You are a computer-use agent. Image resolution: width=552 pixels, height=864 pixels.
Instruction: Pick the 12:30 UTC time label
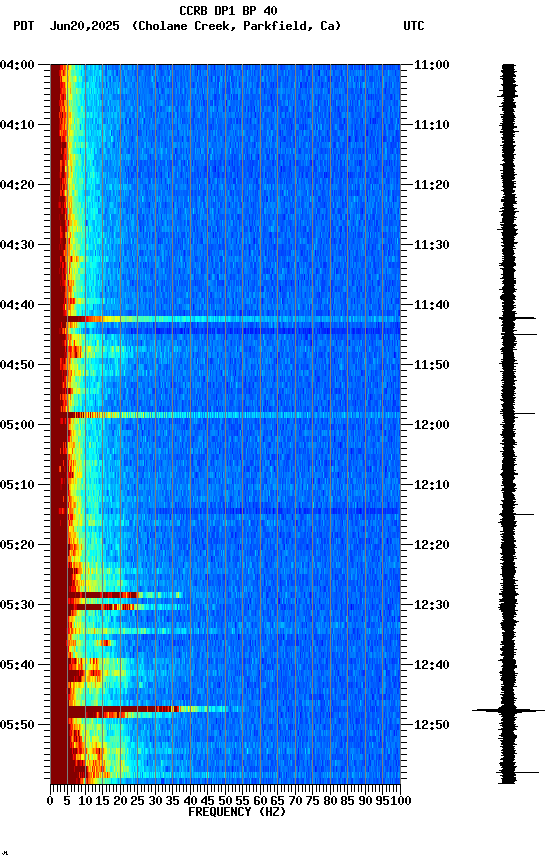point(432,606)
